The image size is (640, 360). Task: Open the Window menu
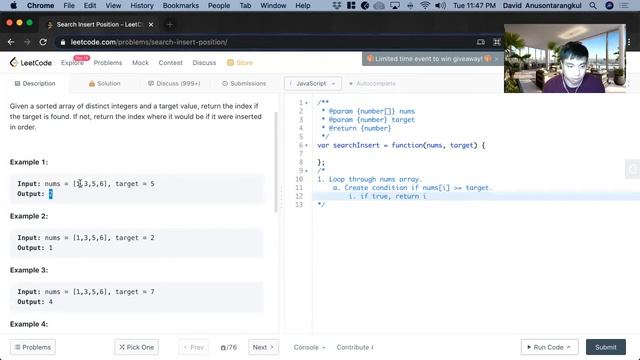click(x=273, y=5)
